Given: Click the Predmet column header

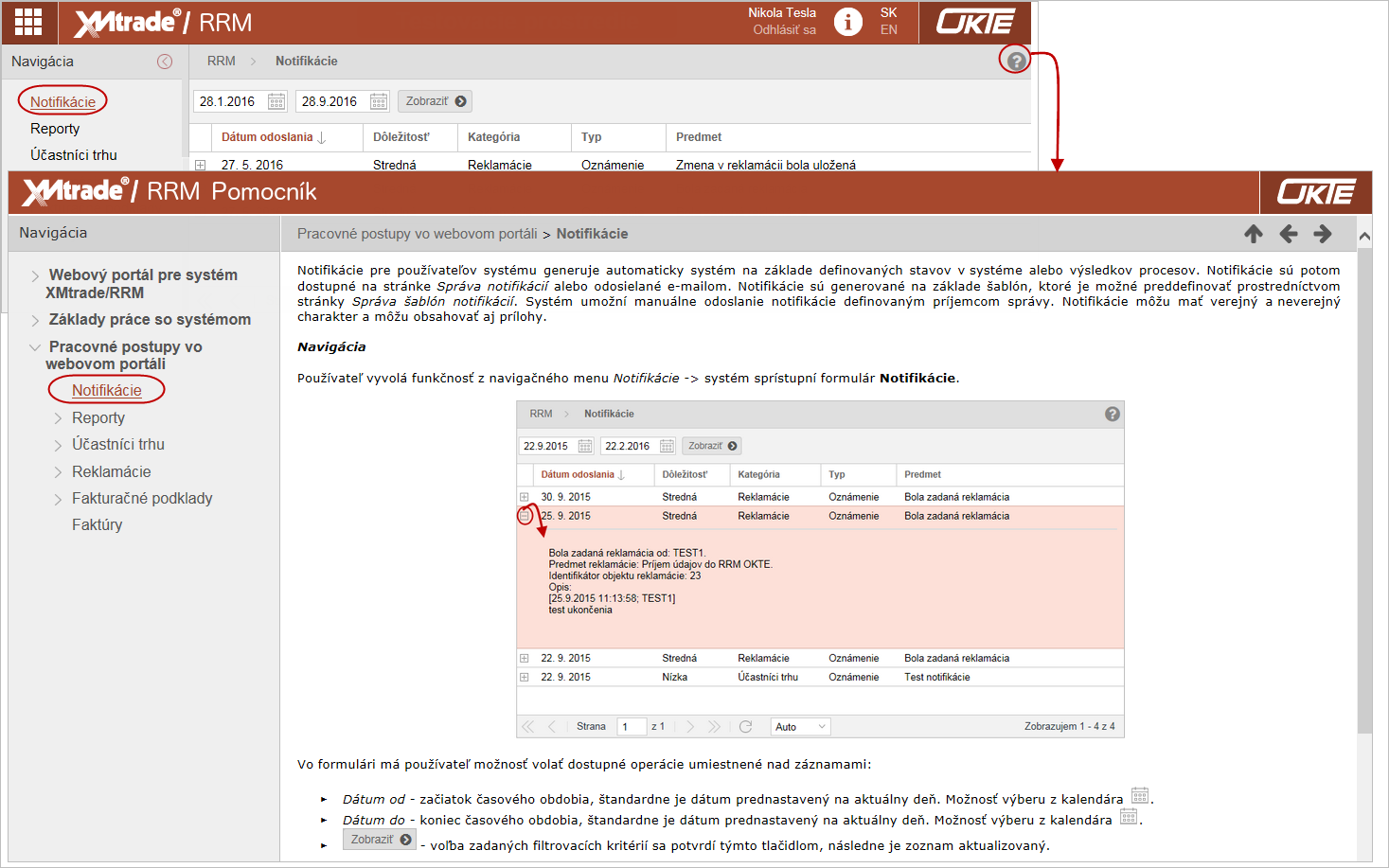Looking at the screenshot, I should point(699,137).
